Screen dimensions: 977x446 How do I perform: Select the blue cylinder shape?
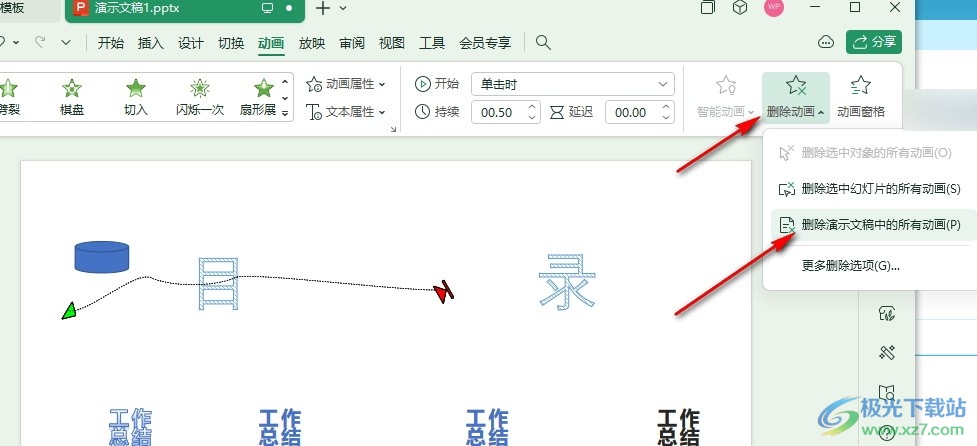click(x=102, y=257)
